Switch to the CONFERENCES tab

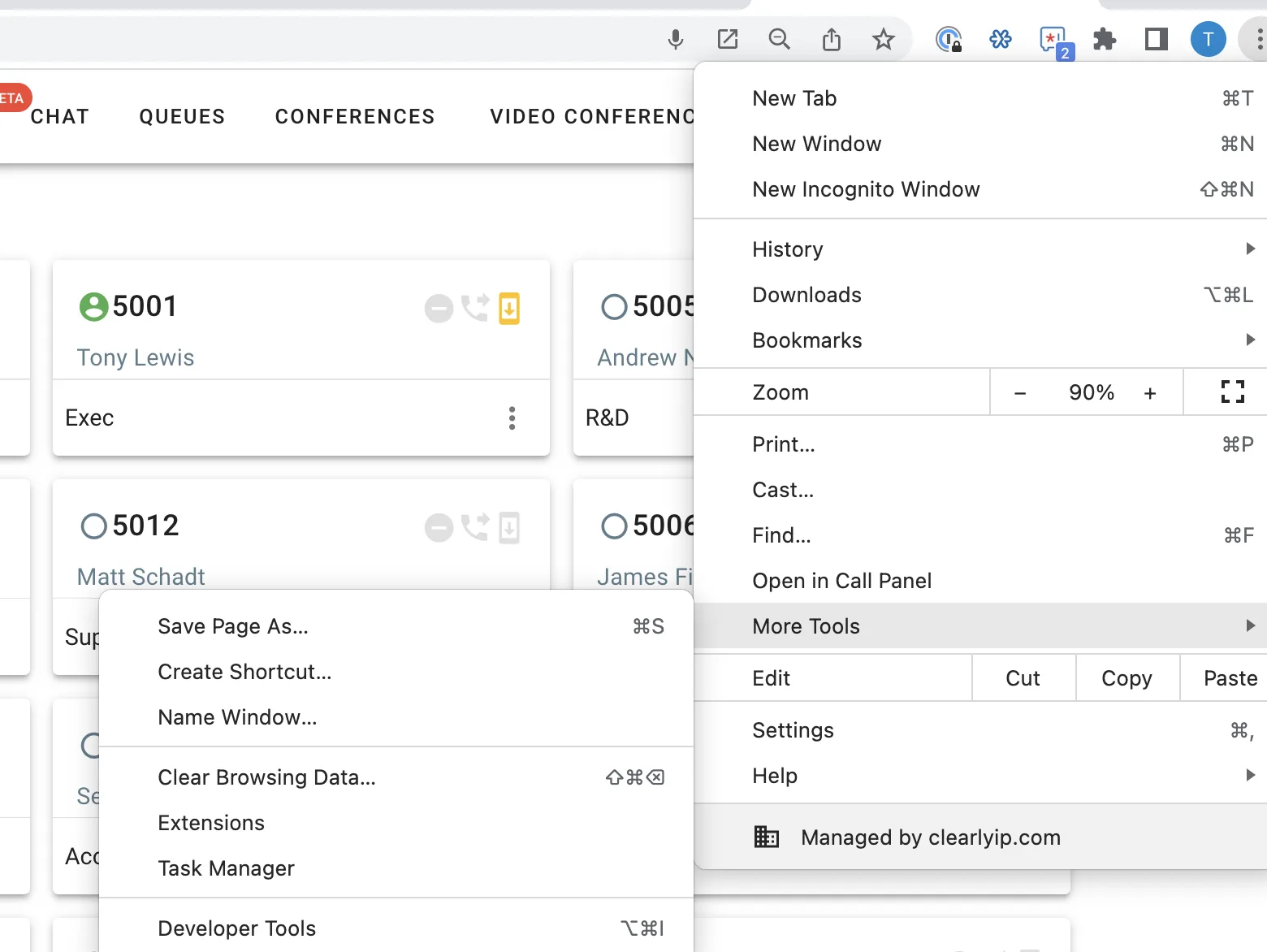pos(355,117)
